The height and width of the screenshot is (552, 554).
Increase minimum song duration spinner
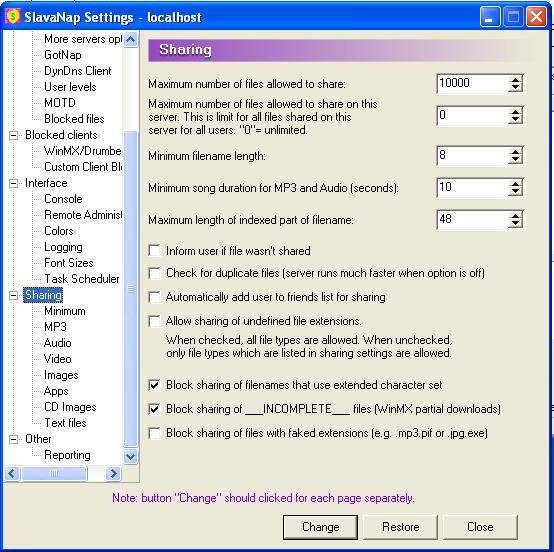pos(515,183)
